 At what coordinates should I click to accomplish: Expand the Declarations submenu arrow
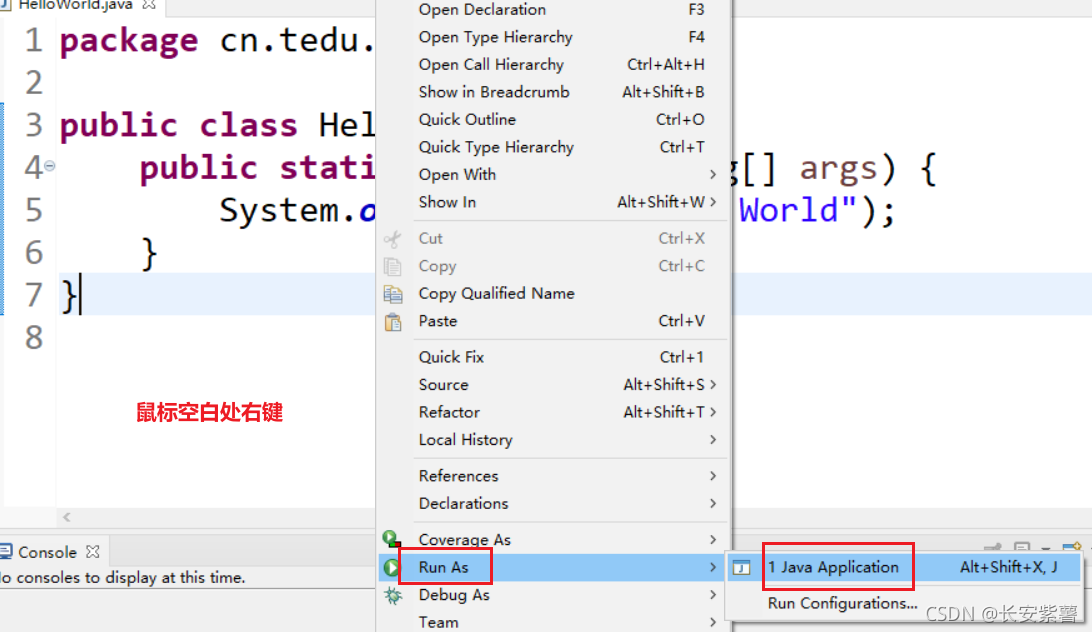coord(713,503)
